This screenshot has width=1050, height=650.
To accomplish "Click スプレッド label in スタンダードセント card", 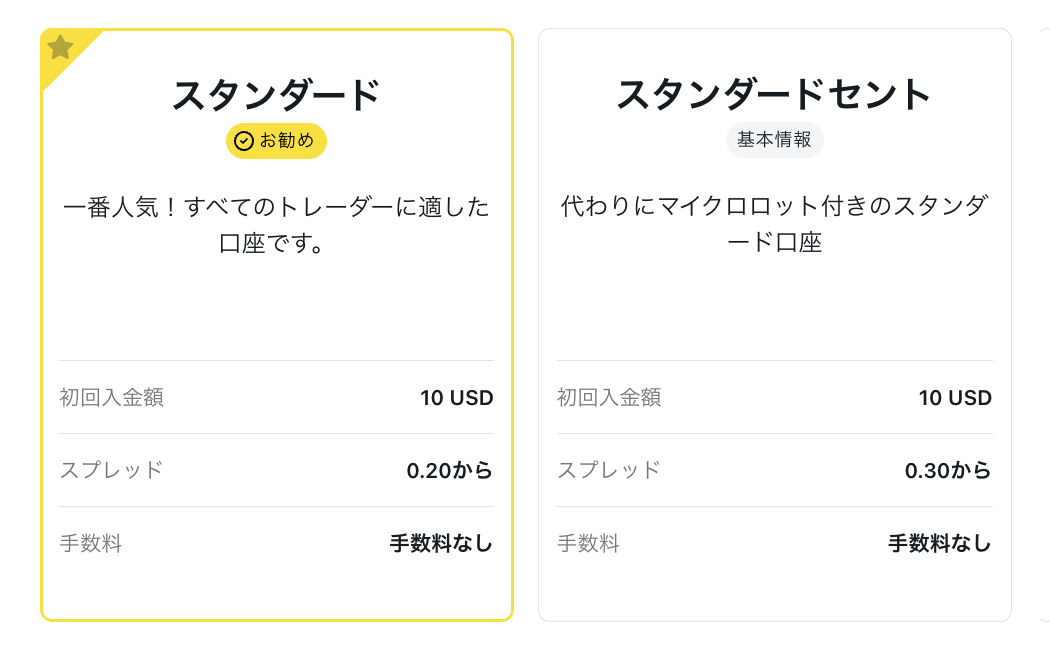I will 609,470.
